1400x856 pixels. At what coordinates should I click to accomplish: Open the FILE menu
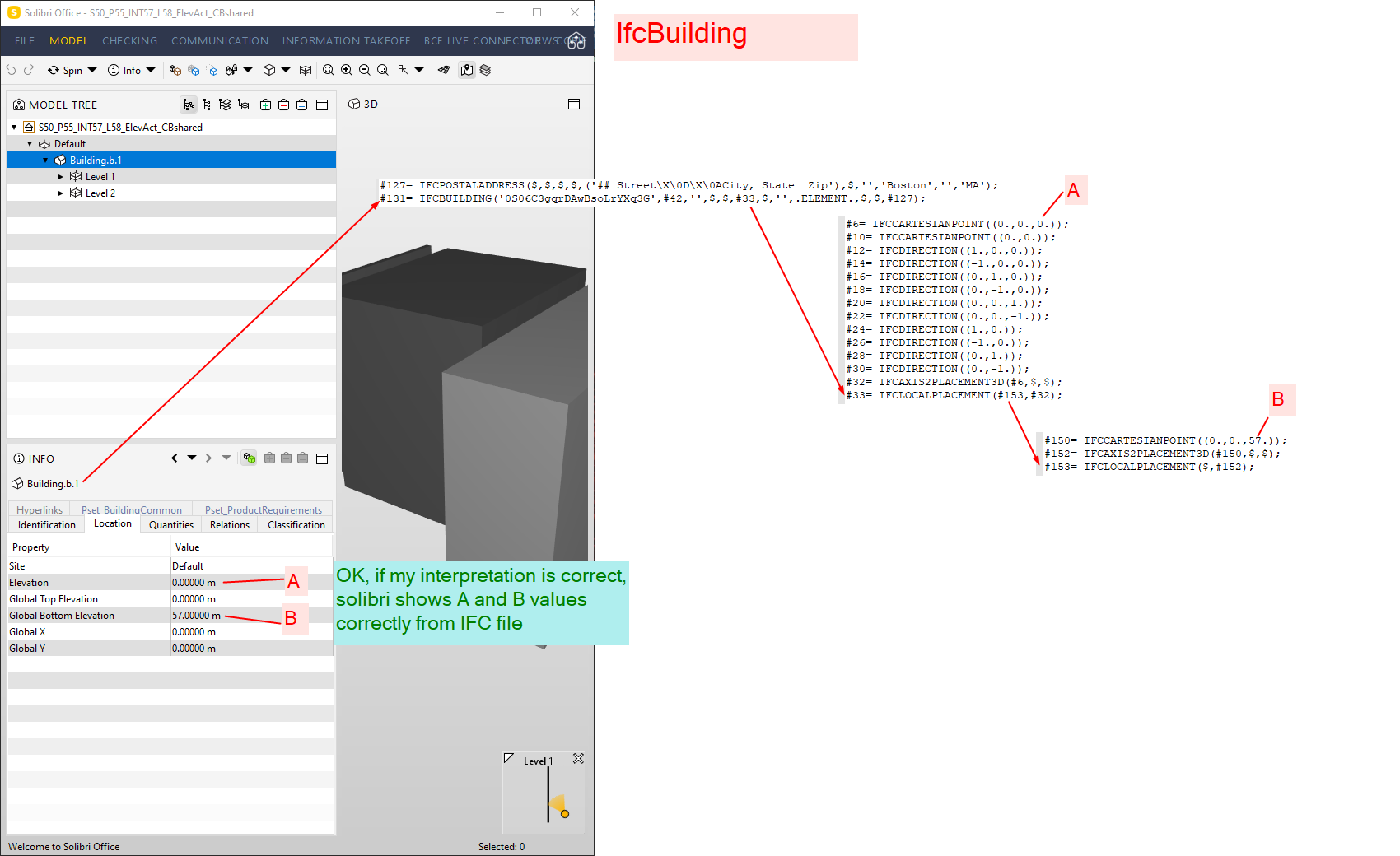25,41
